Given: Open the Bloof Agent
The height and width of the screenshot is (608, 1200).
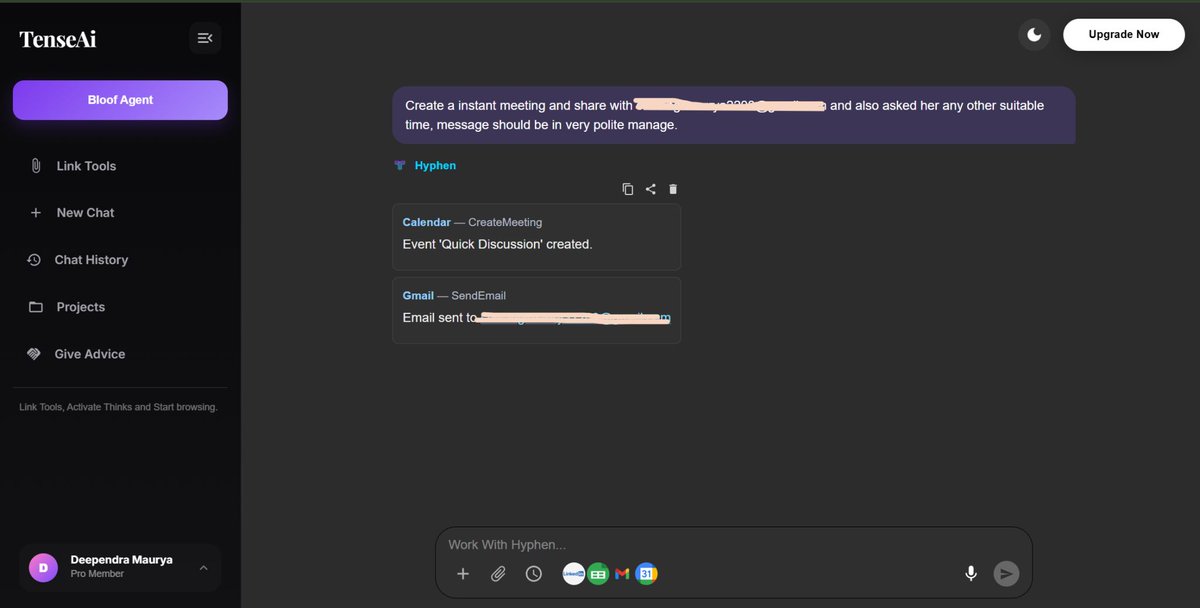Looking at the screenshot, I should point(120,100).
